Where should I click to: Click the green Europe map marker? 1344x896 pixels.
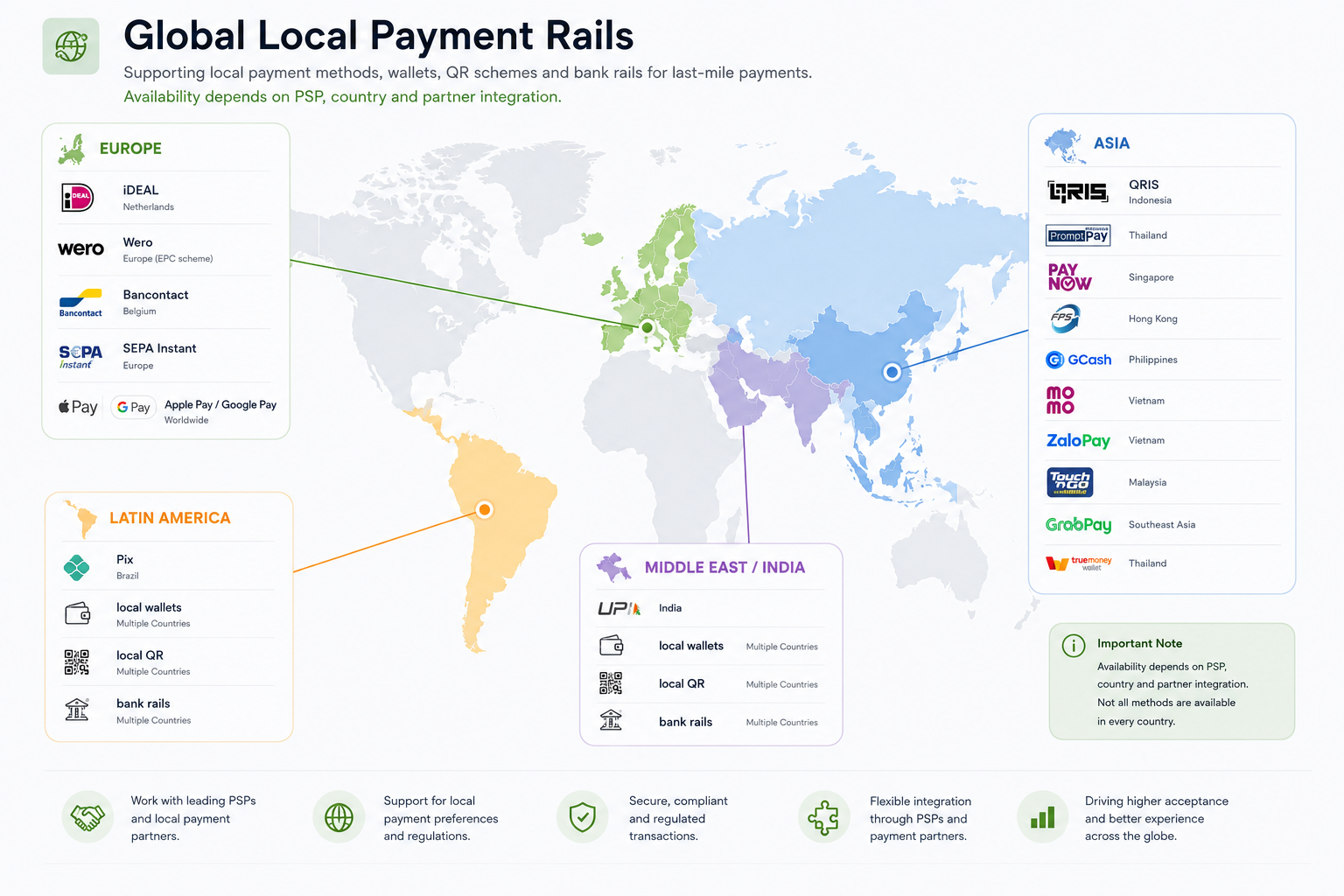pyautogui.click(x=647, y=327)
